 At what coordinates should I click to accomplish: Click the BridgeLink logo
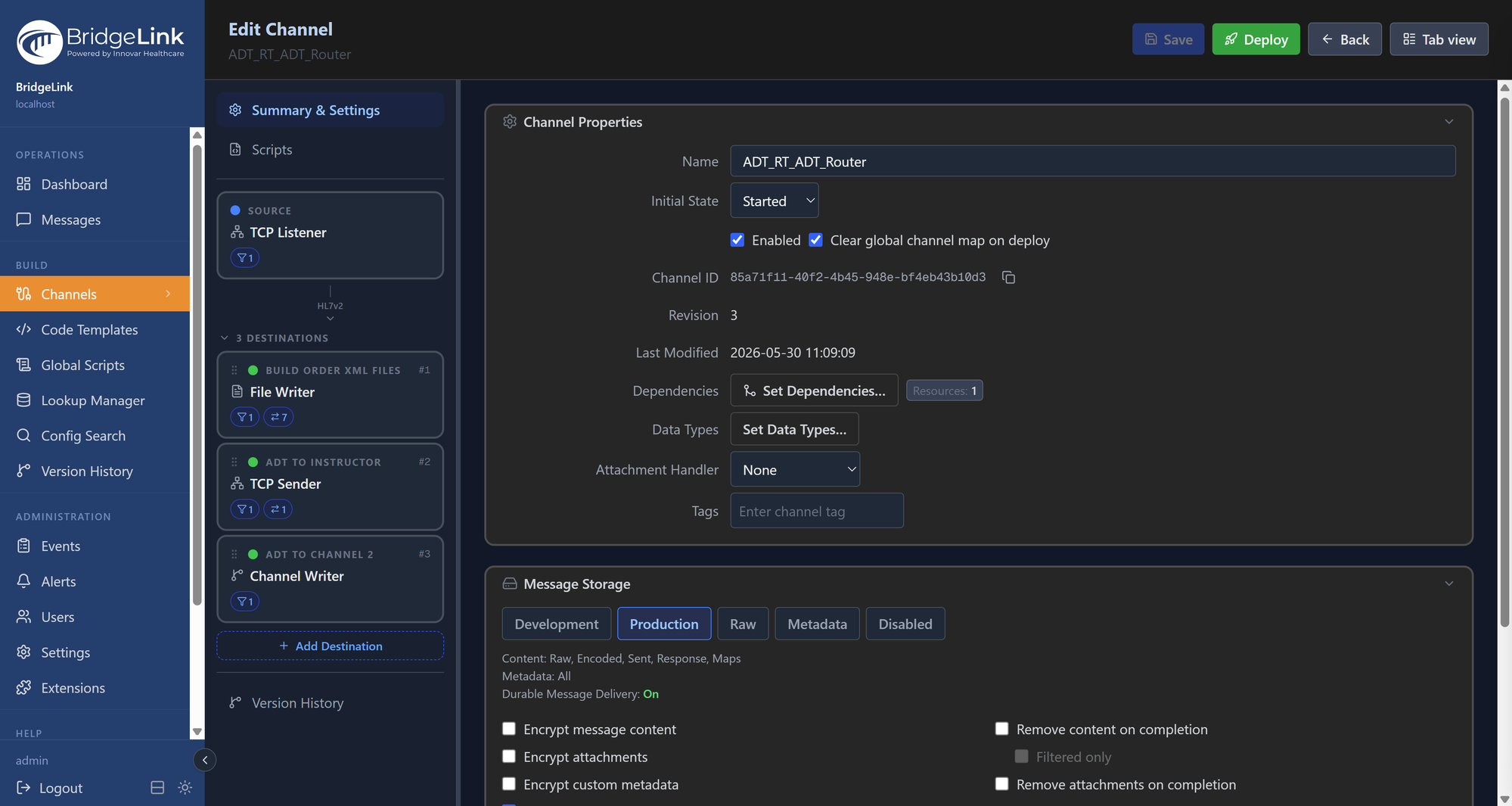(x=101, y=41)
